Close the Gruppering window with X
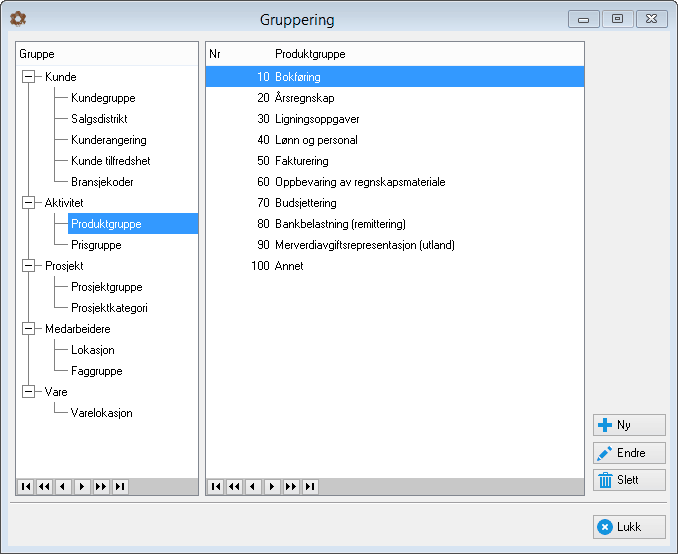Viewport: 678px width, 554px height. [652, 19]
